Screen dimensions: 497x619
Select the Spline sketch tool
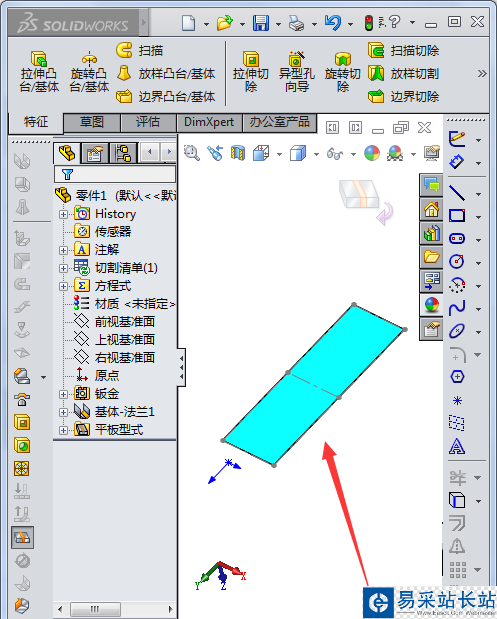[457, 308]
